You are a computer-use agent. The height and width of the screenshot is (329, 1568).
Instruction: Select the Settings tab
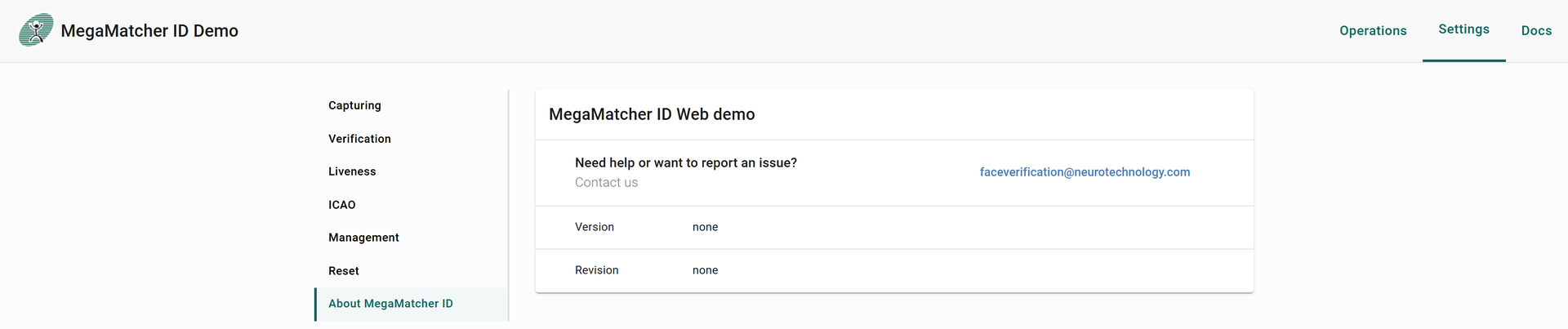tap(1463, 29)
